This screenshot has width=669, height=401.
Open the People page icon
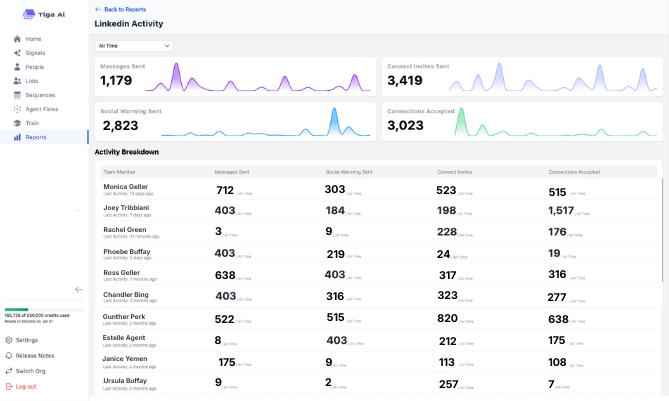coord(17,67)
